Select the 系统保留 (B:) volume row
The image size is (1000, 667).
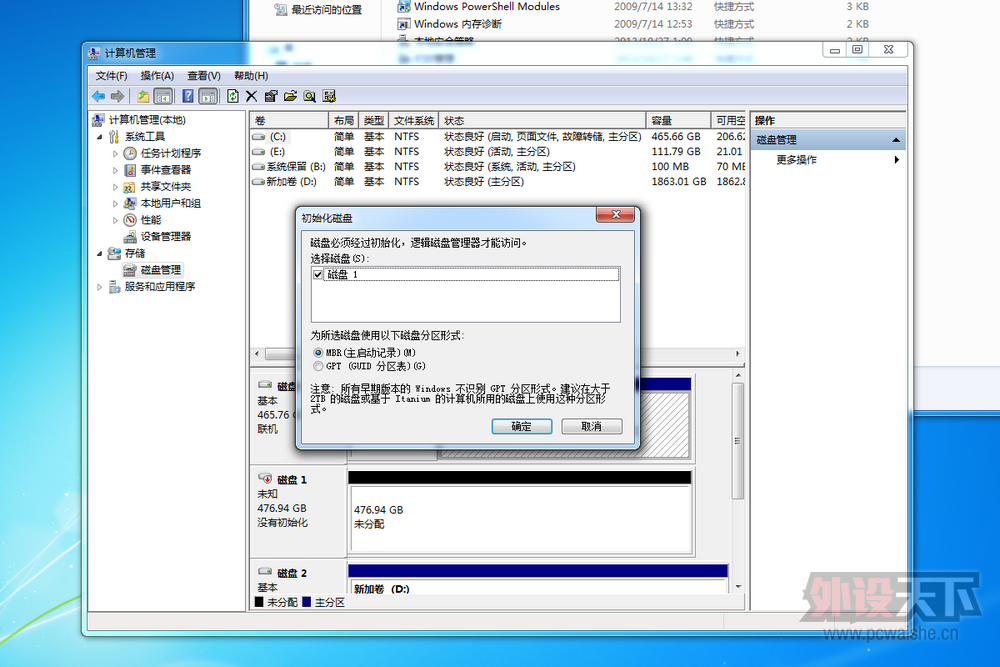coord(497,166)
